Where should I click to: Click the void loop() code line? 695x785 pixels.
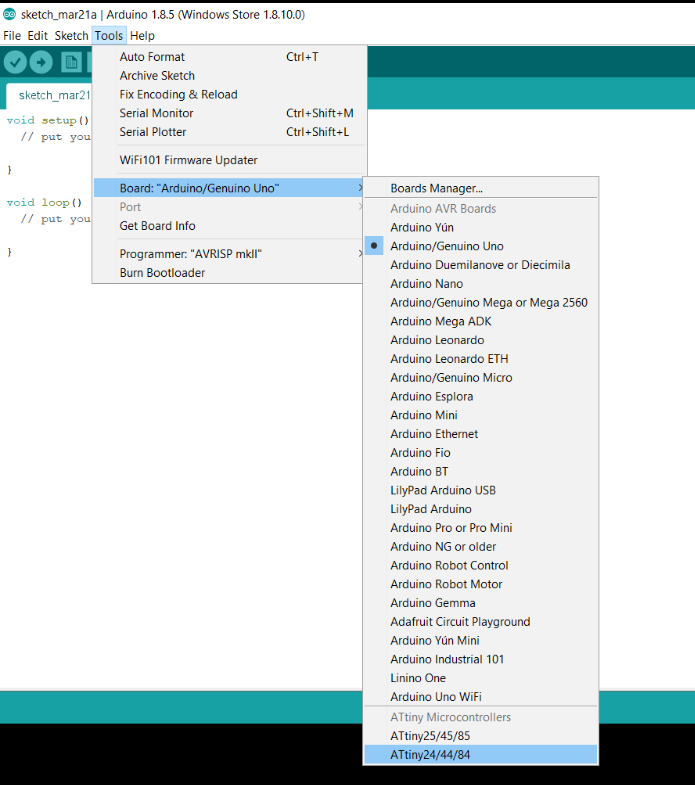point(44,202)
